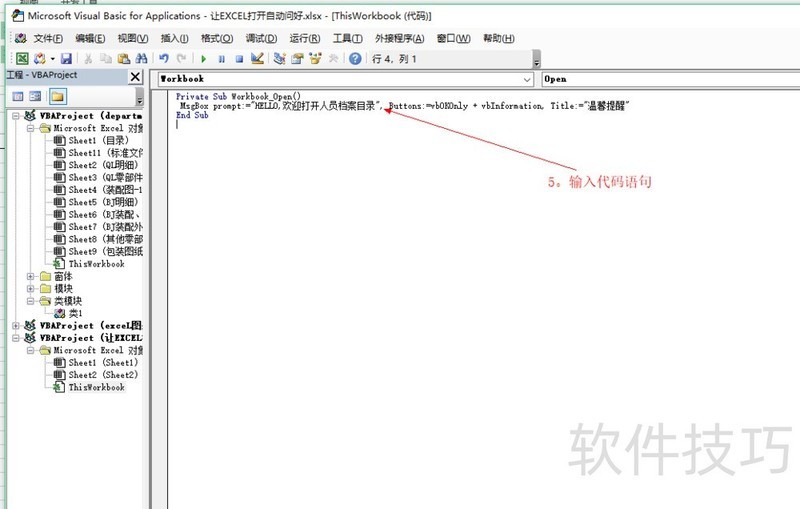Collapse first Microsoft Excel 对象 folder
Image resolution: width=800 pixels, height=509 pixels.
[x=31, y=128]
